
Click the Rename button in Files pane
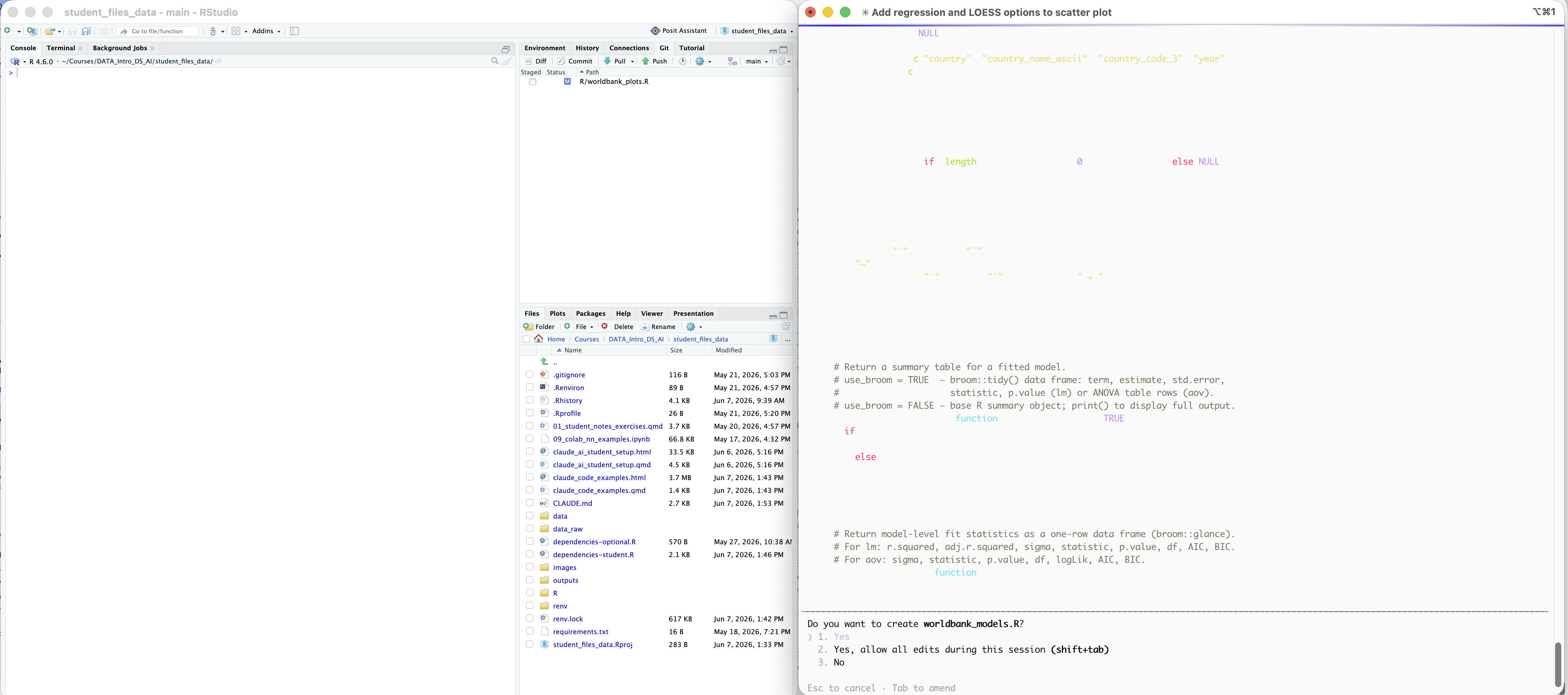point(657,327)
